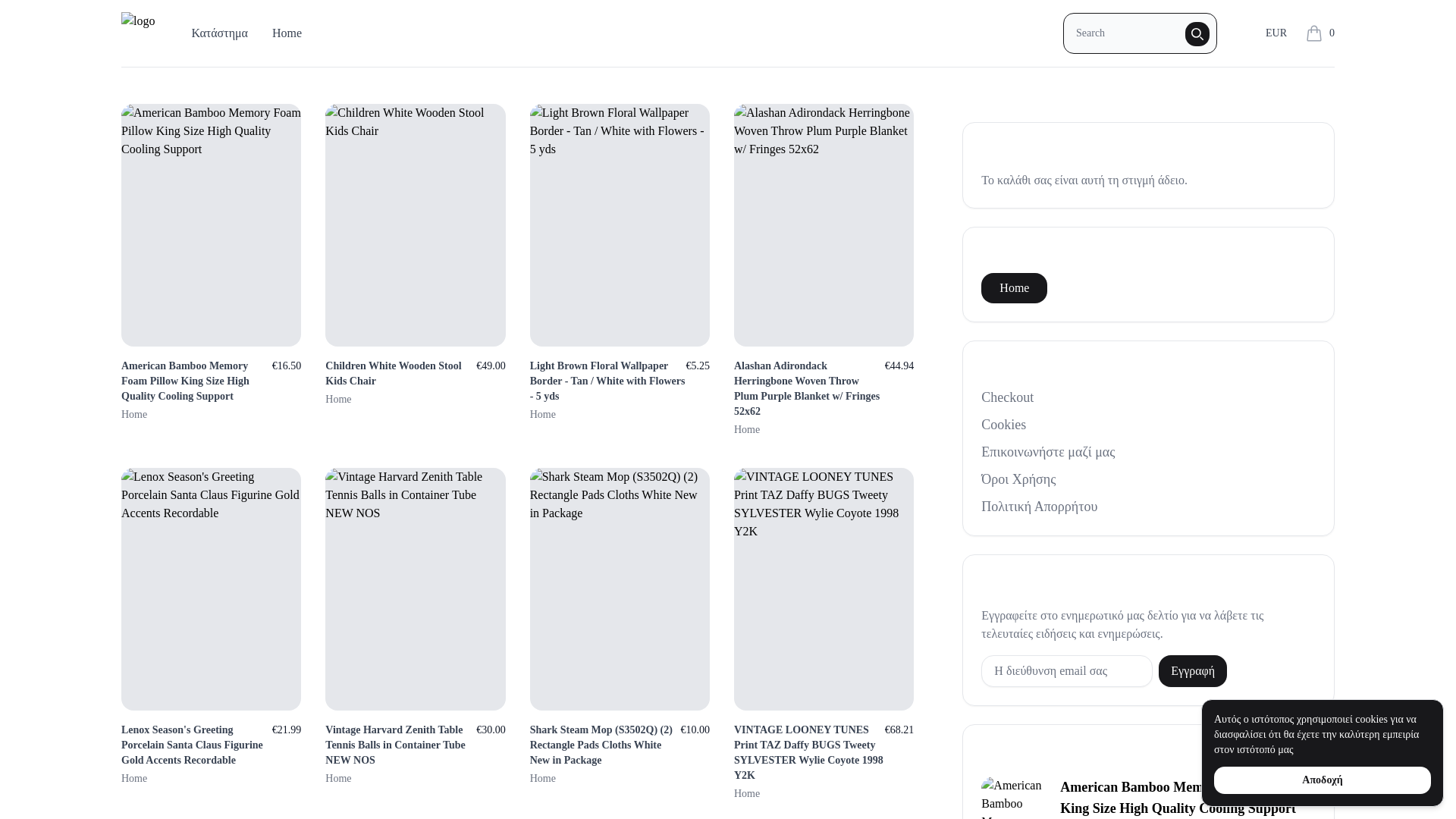Click the Αποδοχή cookie button
The height and width of the screenshot is (819, 1456).
tap(1322, 780)
